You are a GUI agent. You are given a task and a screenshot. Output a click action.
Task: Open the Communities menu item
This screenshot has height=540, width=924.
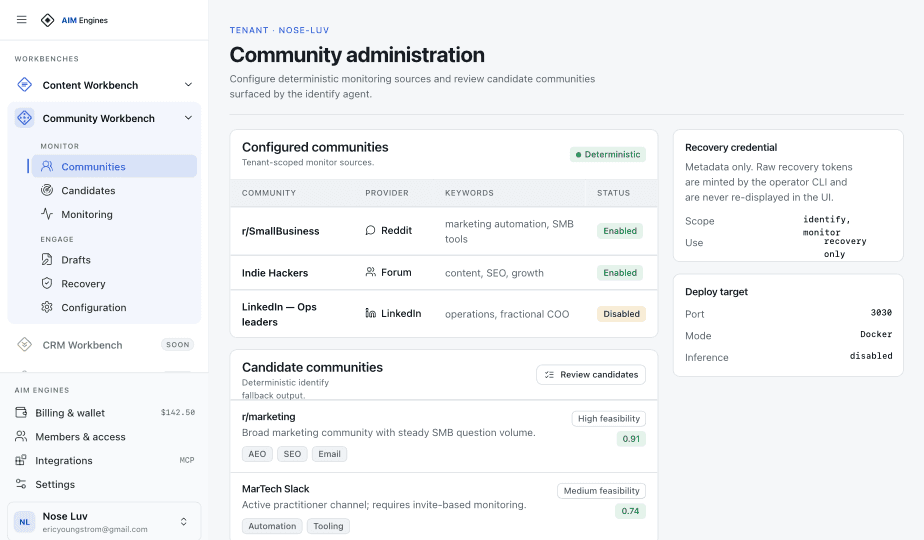click(x=114, y=166)
